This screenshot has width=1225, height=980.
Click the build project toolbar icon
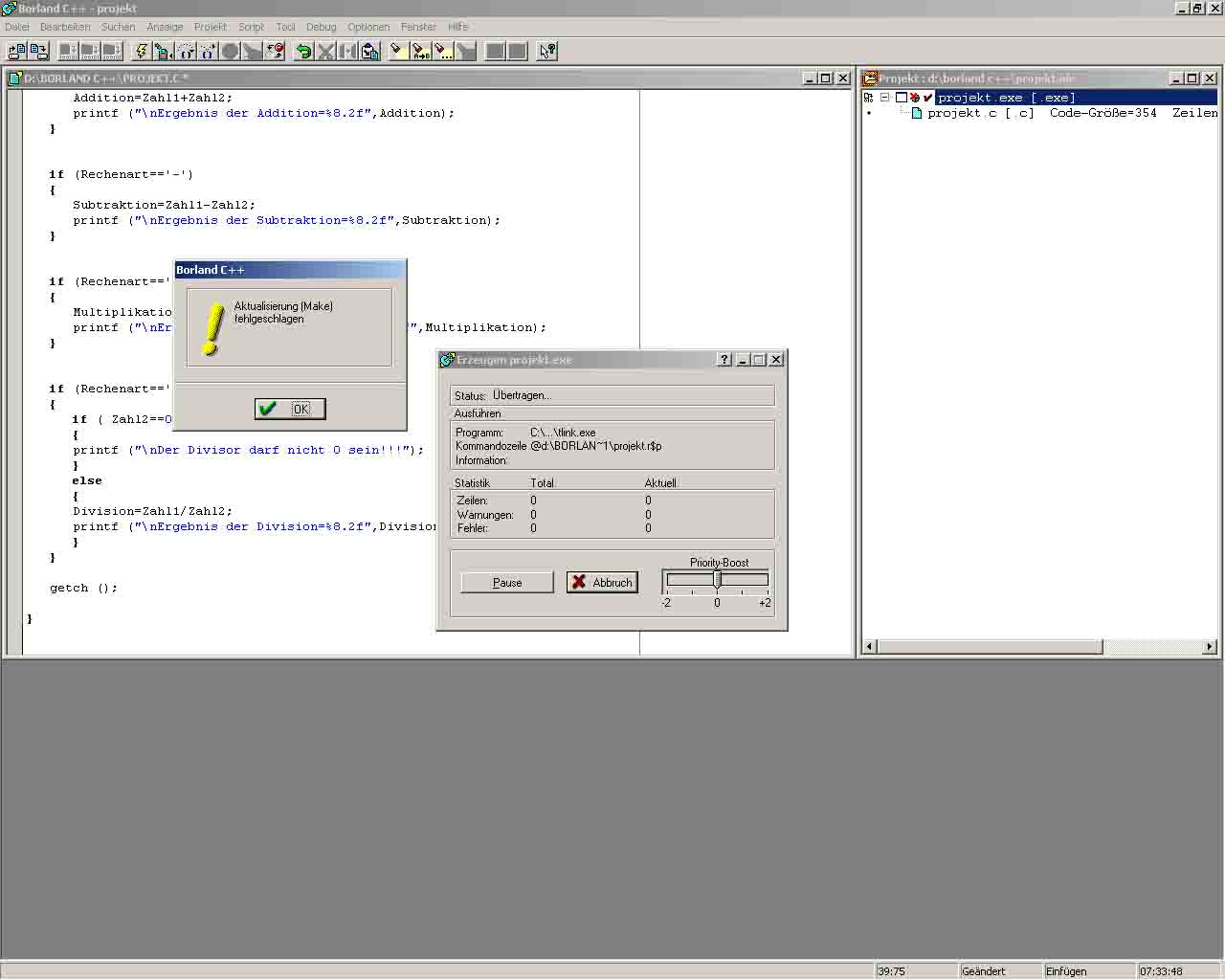[162, 51]
